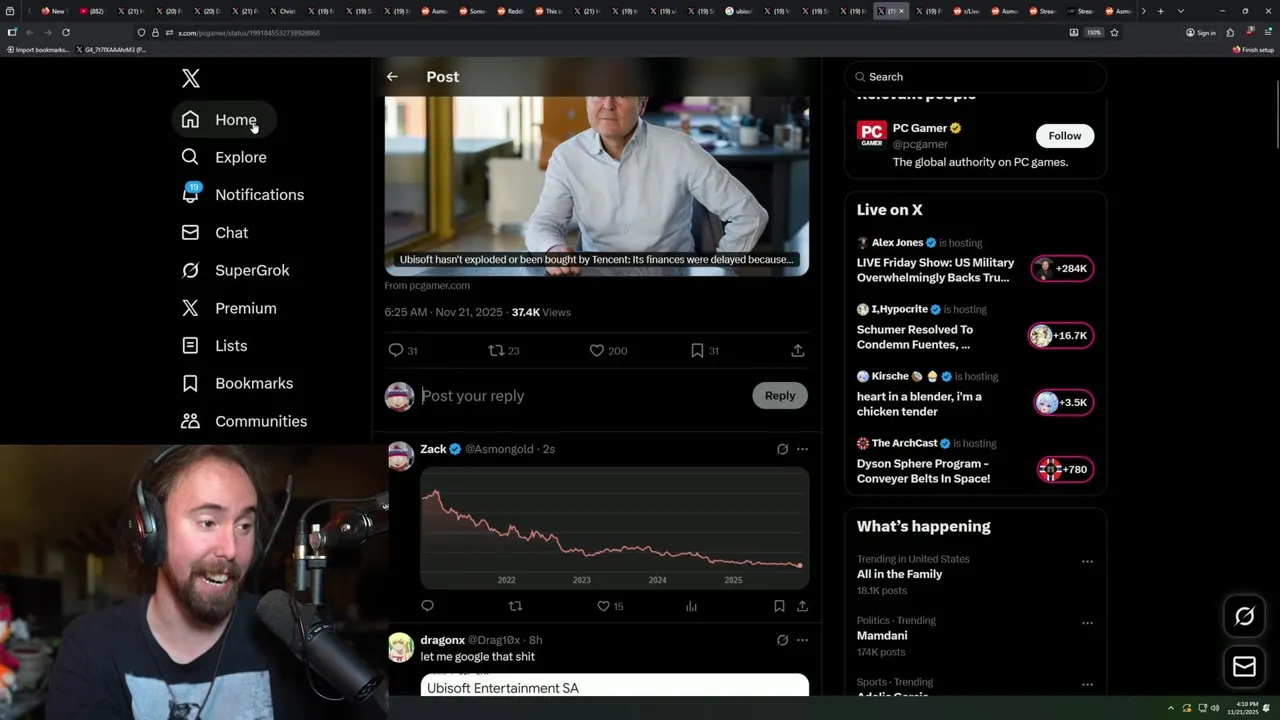Viewport: 1280px width, 720px height.
Task: Open SuperGrok in the sidebar
Action: [x=237, y=270]
